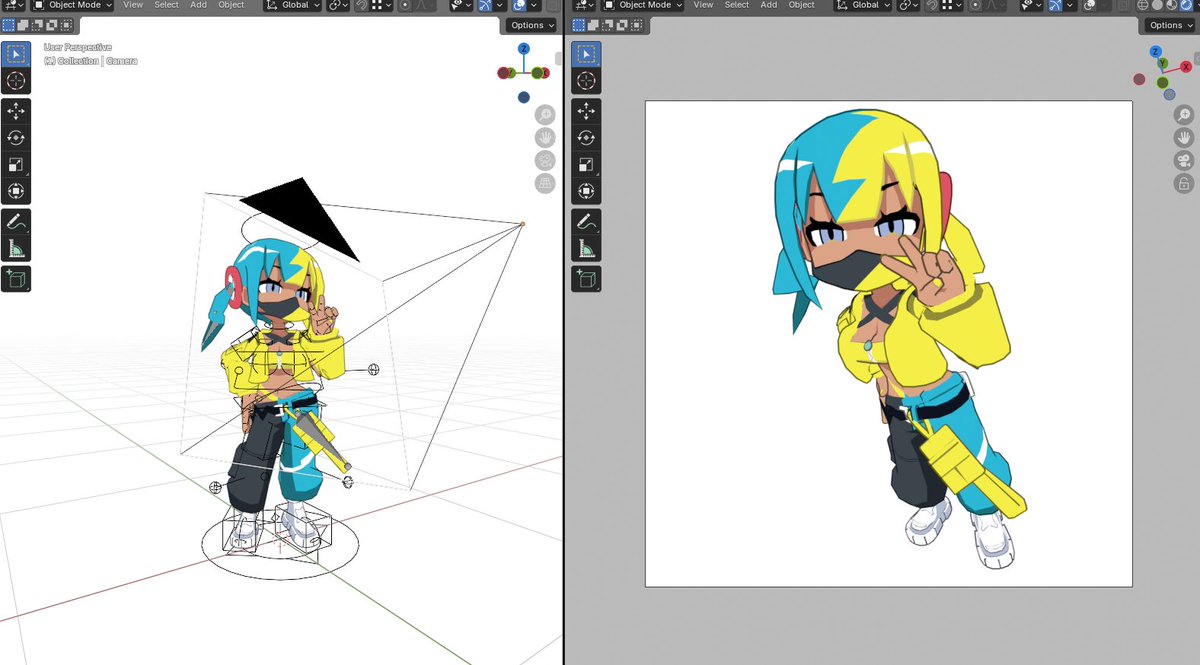Activate the 3D Cursor tool in right viewport
The image size is (1200, 665).
pos(587,81)
